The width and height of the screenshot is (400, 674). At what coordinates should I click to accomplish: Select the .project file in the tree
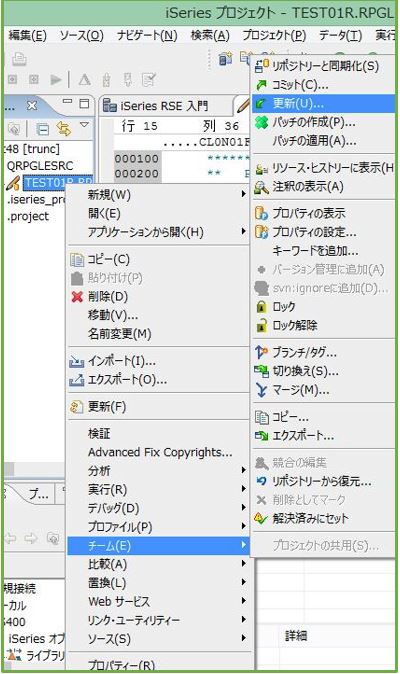[28, 216]
